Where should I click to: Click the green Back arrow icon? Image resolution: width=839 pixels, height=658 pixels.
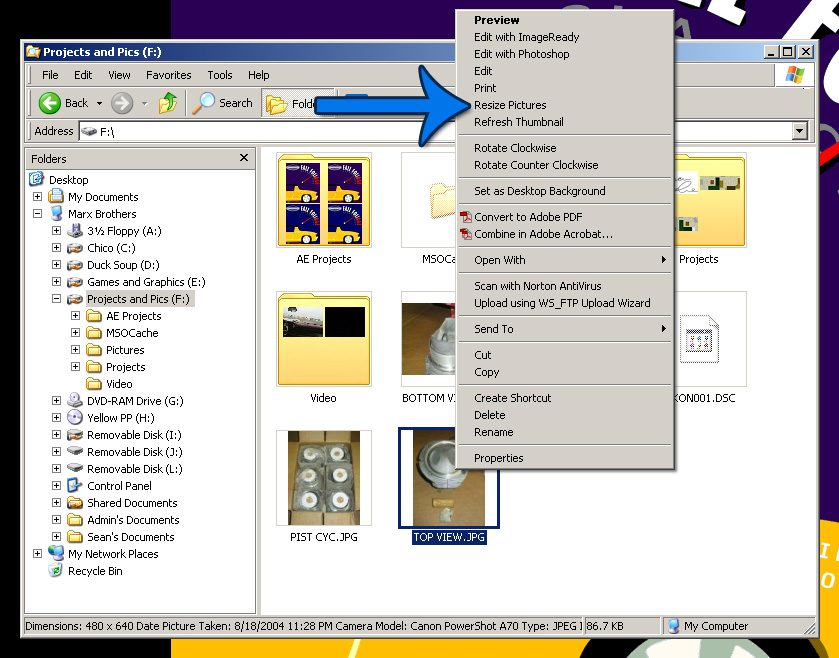click(x=50, y=103)
